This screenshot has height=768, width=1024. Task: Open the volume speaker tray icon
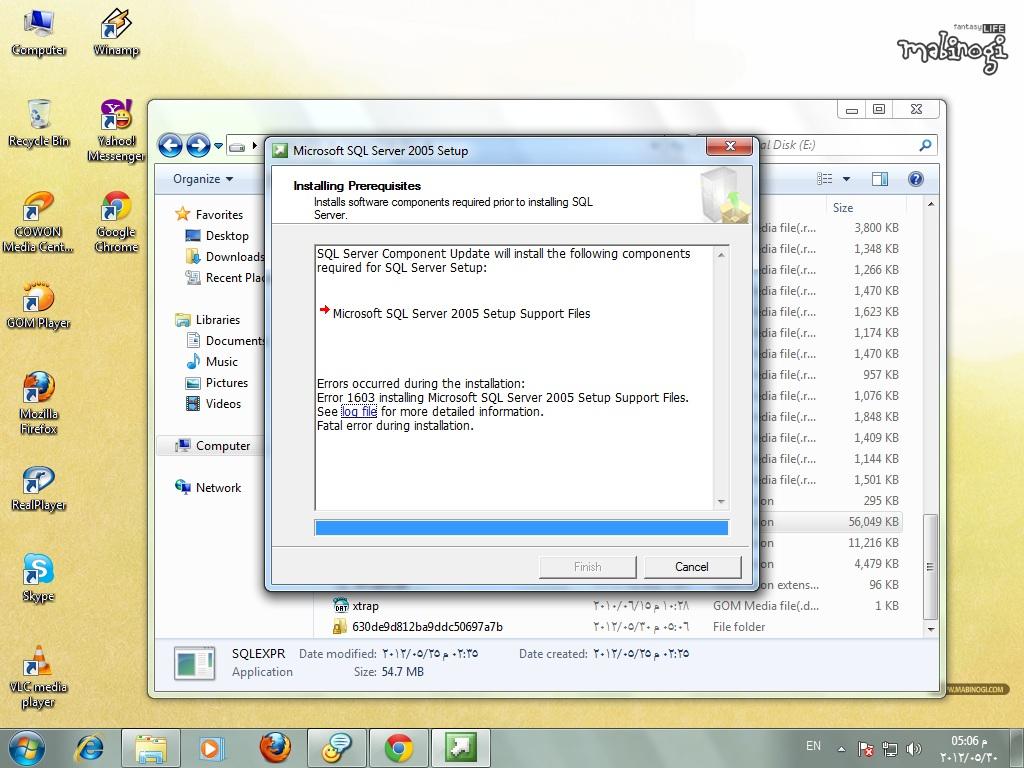click(914, 748)
